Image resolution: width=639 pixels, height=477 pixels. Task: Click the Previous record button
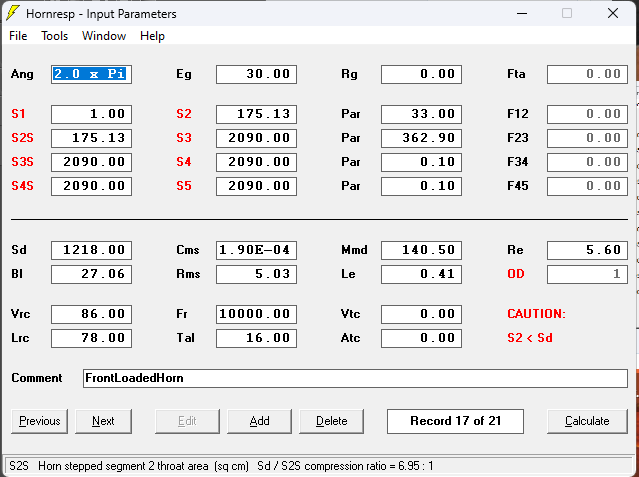(40, 421)
